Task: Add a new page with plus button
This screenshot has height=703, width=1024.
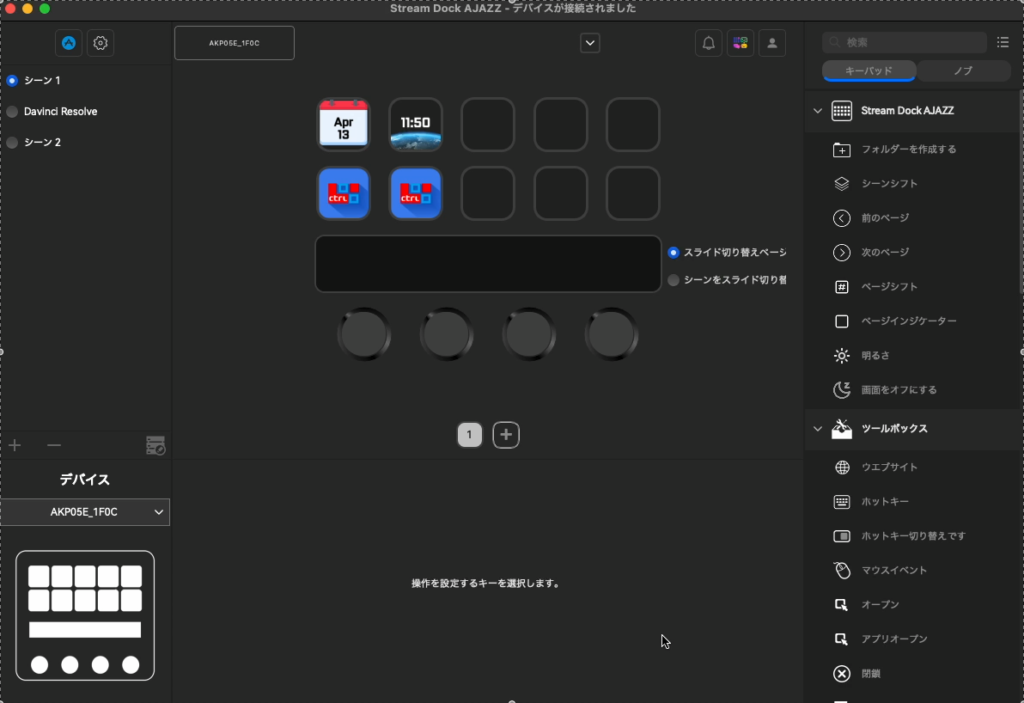Action: pos(506,435)
